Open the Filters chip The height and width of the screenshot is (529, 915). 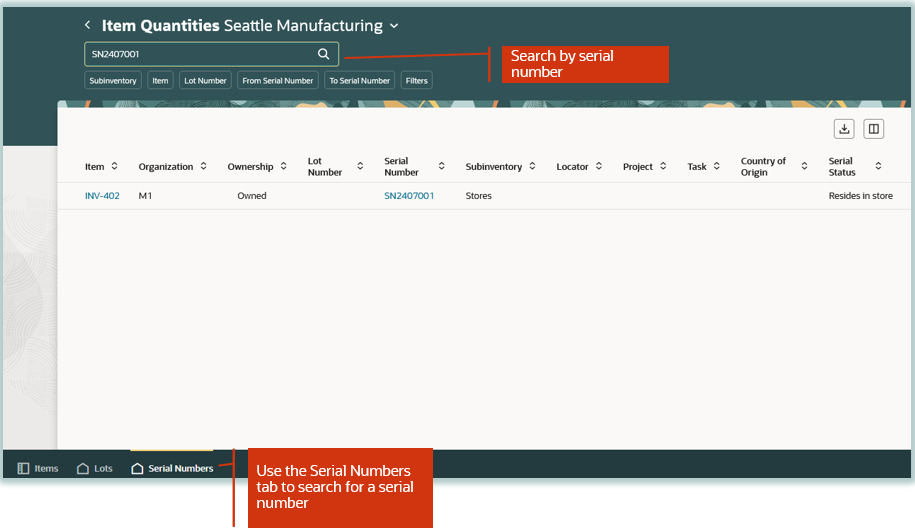(x=417, y=80)
